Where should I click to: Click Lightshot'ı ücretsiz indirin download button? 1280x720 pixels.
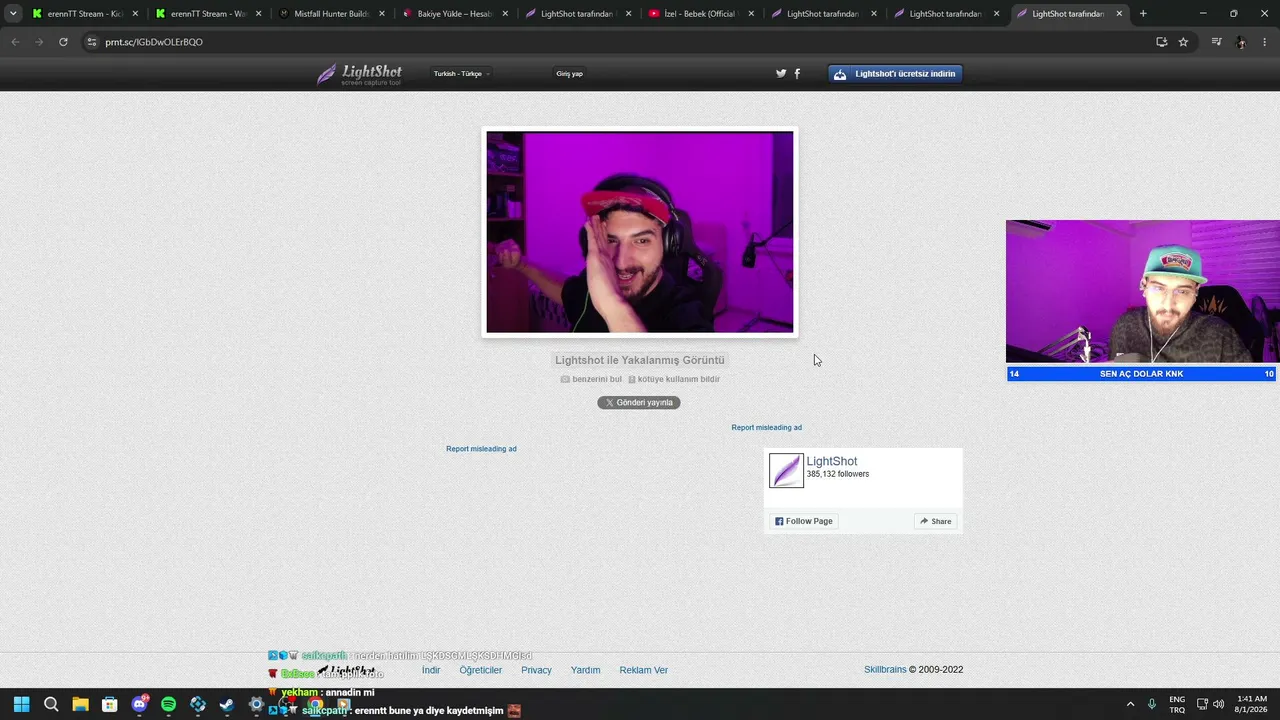coord(895,74)
